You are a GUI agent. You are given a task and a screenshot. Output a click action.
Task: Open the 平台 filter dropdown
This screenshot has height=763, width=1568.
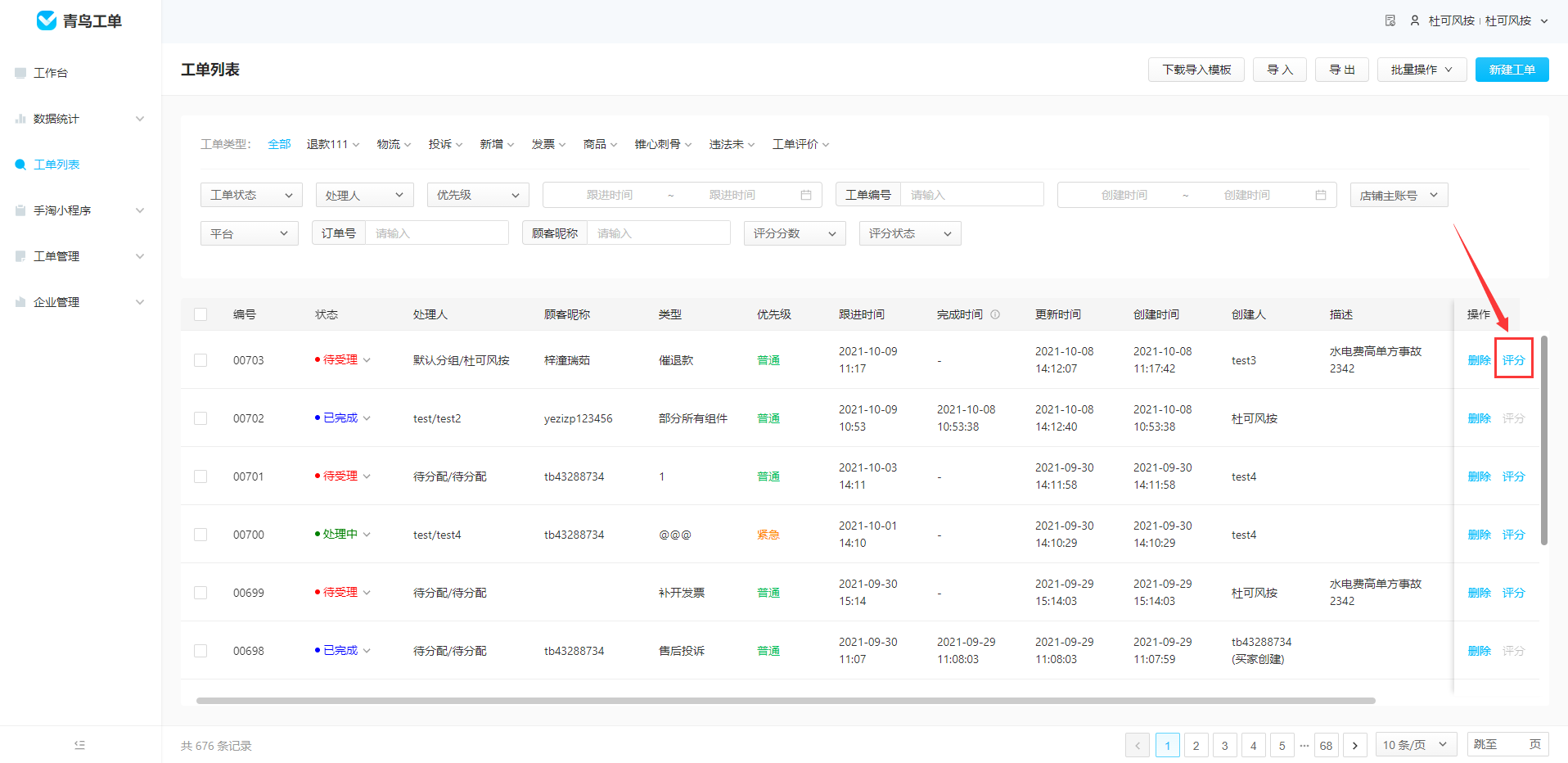tap(249, 233)
